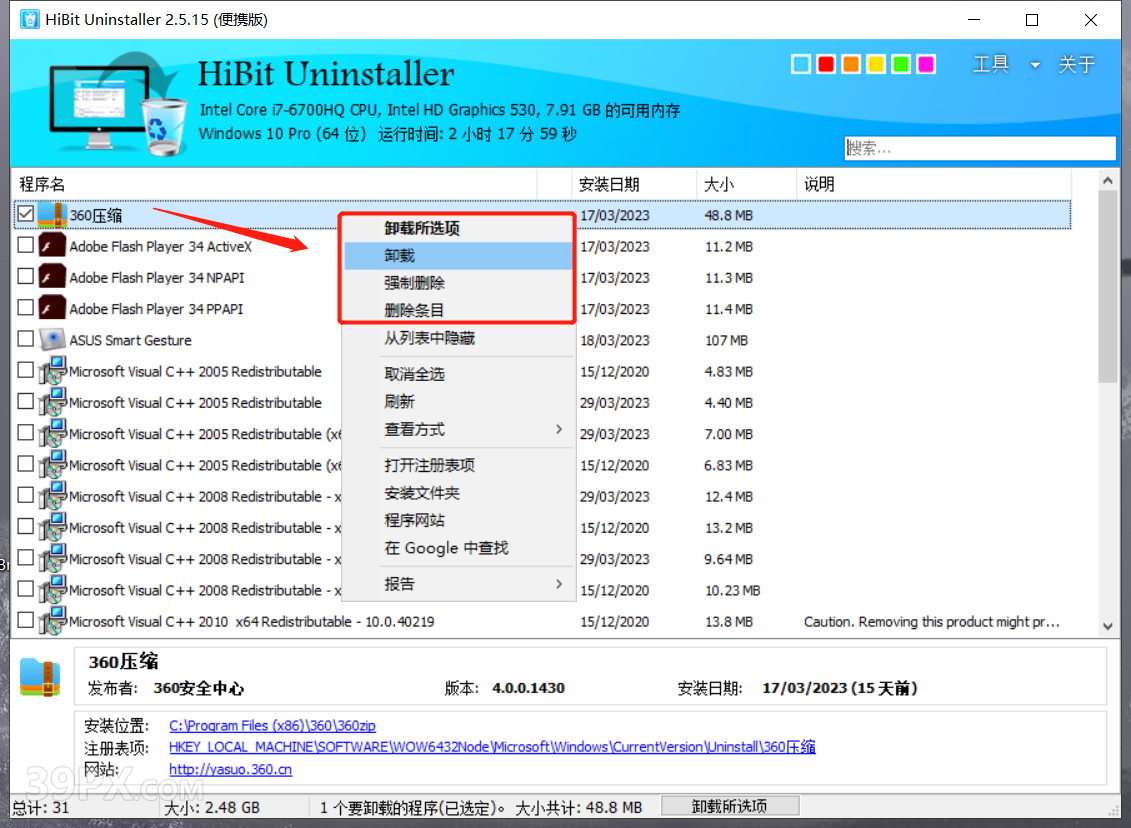Click 在 Google 中查找 menu entry

[458, 547]
